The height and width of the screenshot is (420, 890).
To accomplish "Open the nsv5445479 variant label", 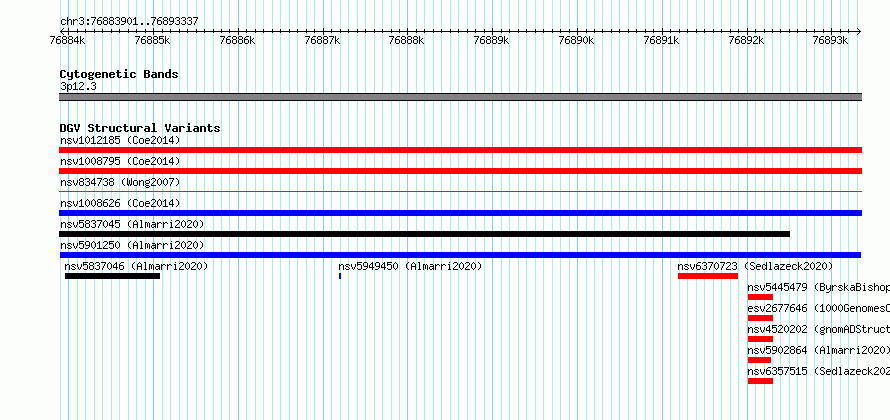I will pyautogui.click(x=818, y=287).
